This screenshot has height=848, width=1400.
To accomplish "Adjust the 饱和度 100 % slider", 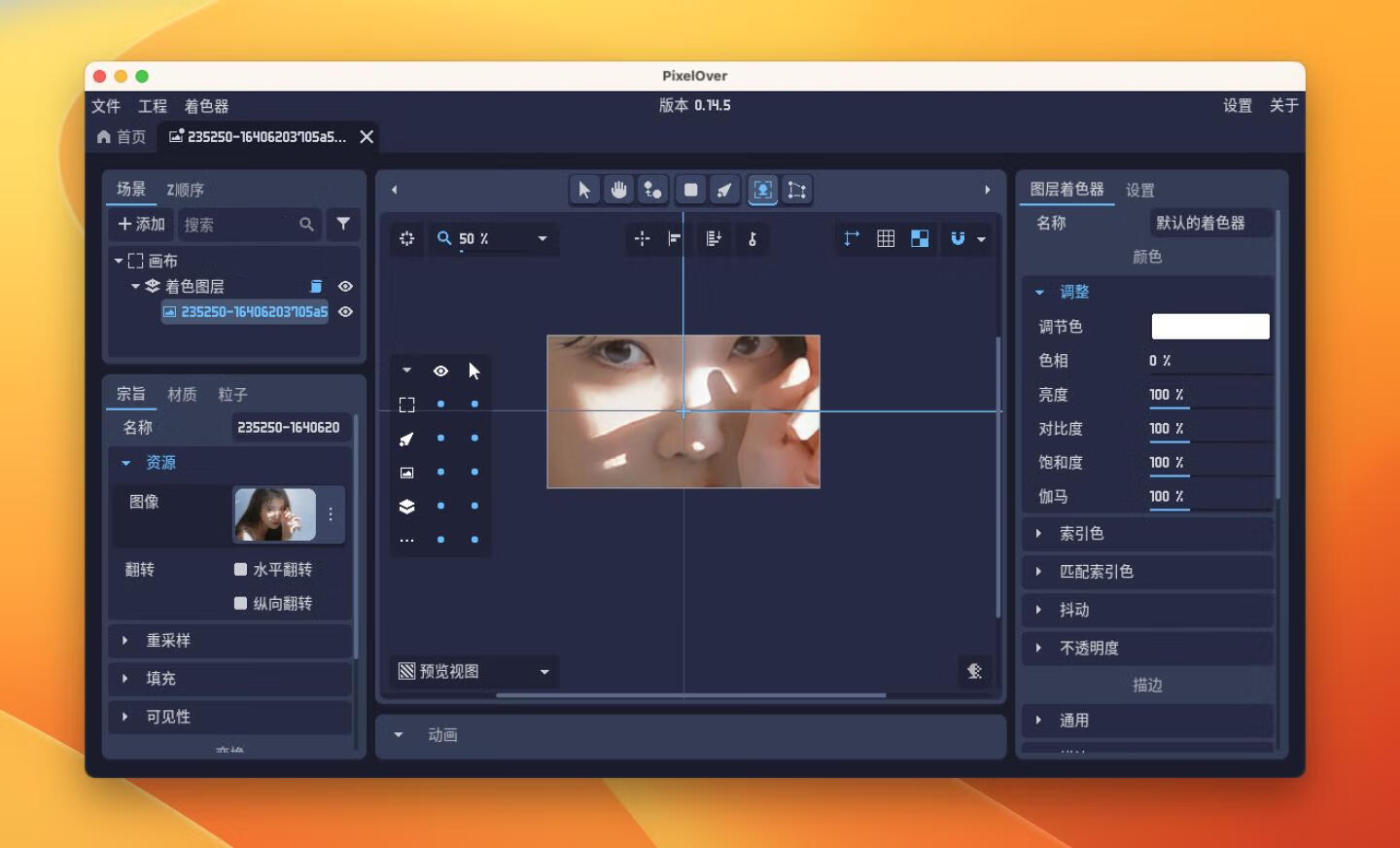I will pyautogui.click(x=1209, y=463).
